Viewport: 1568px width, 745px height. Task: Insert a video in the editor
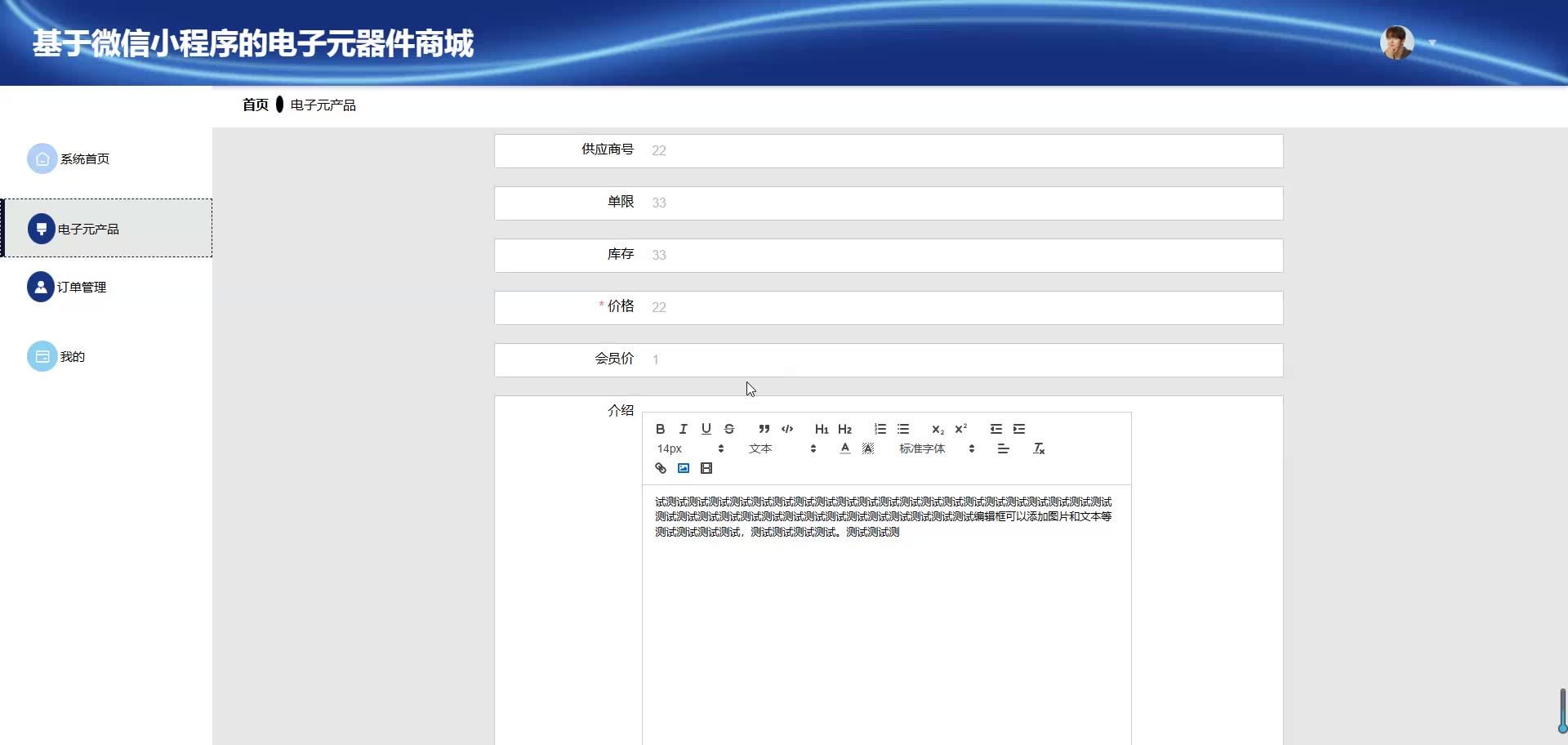pyautogui.click(x=706, y=468)
